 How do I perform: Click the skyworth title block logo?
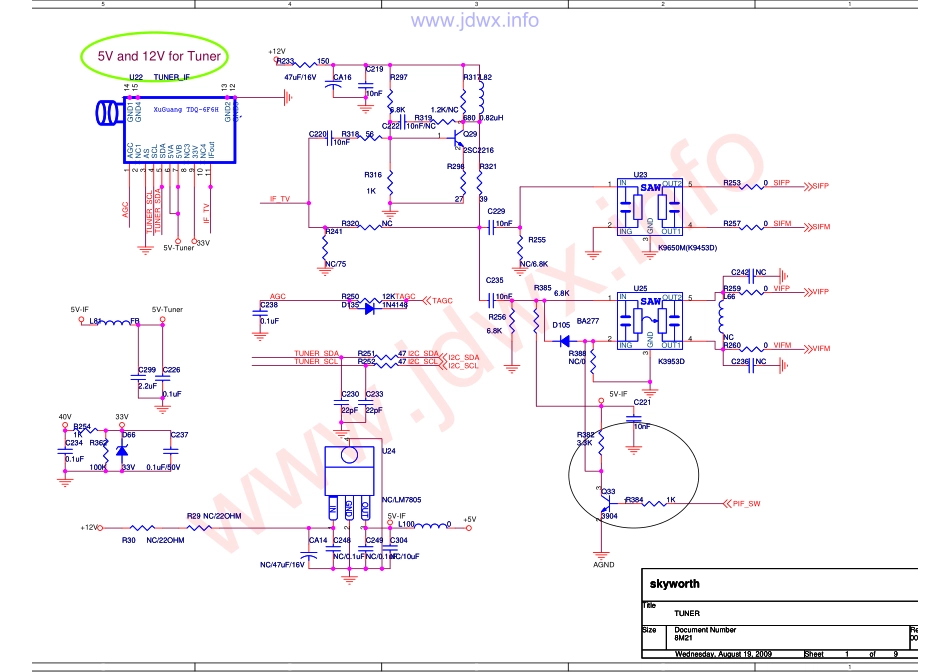[x=676, y=584]
